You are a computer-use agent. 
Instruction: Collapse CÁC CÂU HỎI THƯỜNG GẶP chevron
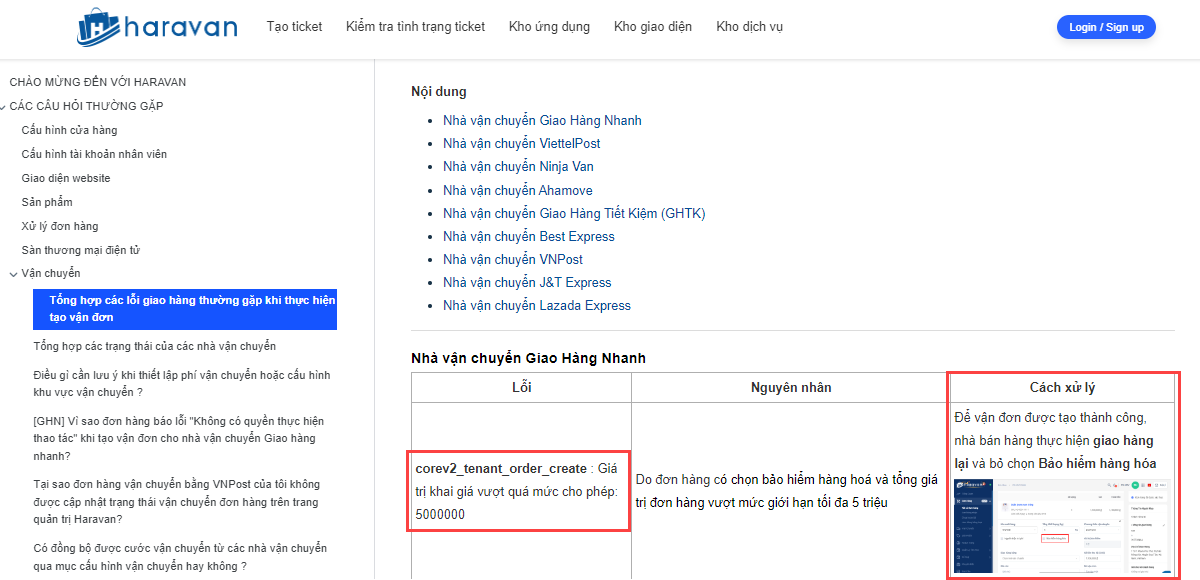point(4,106)
